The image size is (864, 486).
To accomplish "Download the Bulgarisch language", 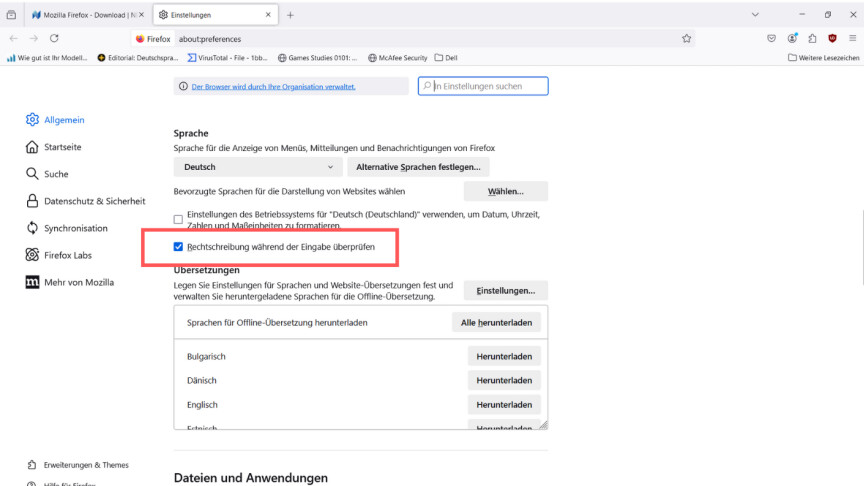I will [504, 357].
